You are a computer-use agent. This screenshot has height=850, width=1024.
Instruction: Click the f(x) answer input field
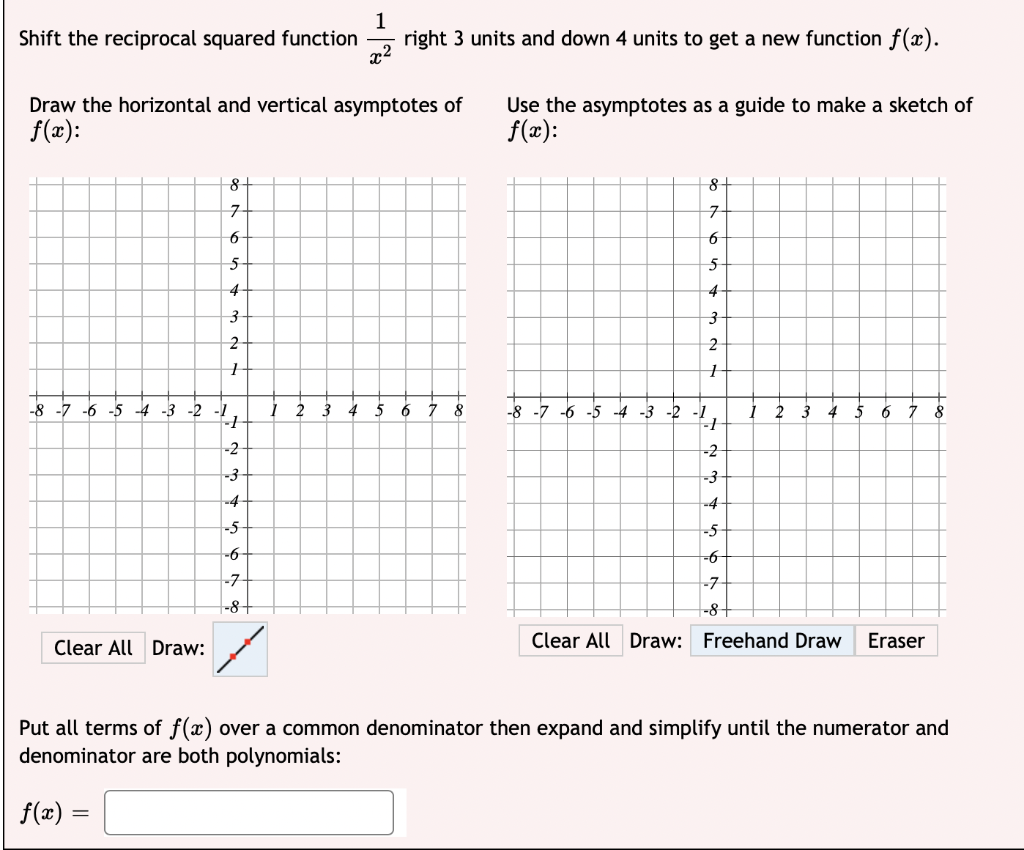[250, 813]
